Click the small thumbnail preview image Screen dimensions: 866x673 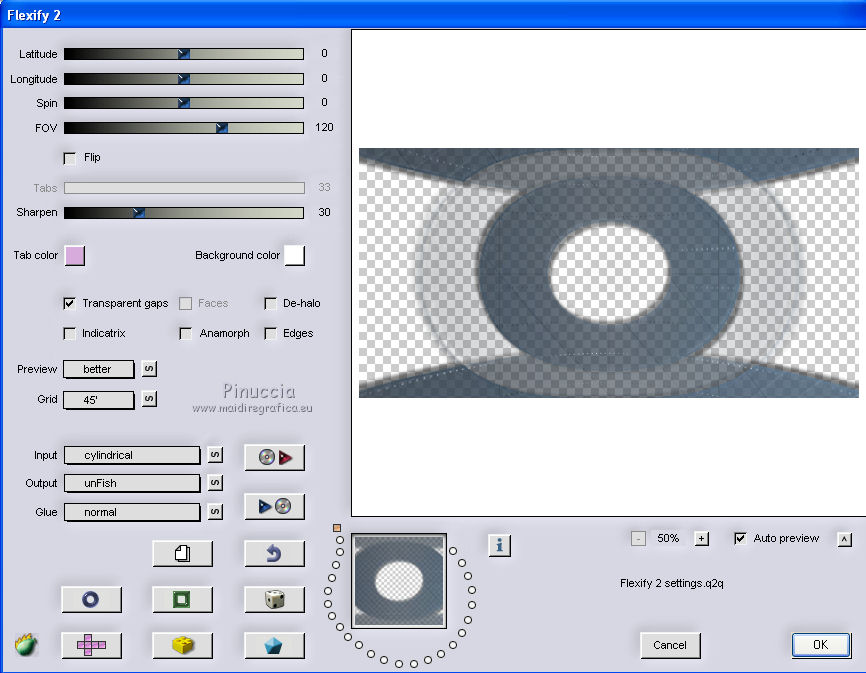[x=399, y=581]
